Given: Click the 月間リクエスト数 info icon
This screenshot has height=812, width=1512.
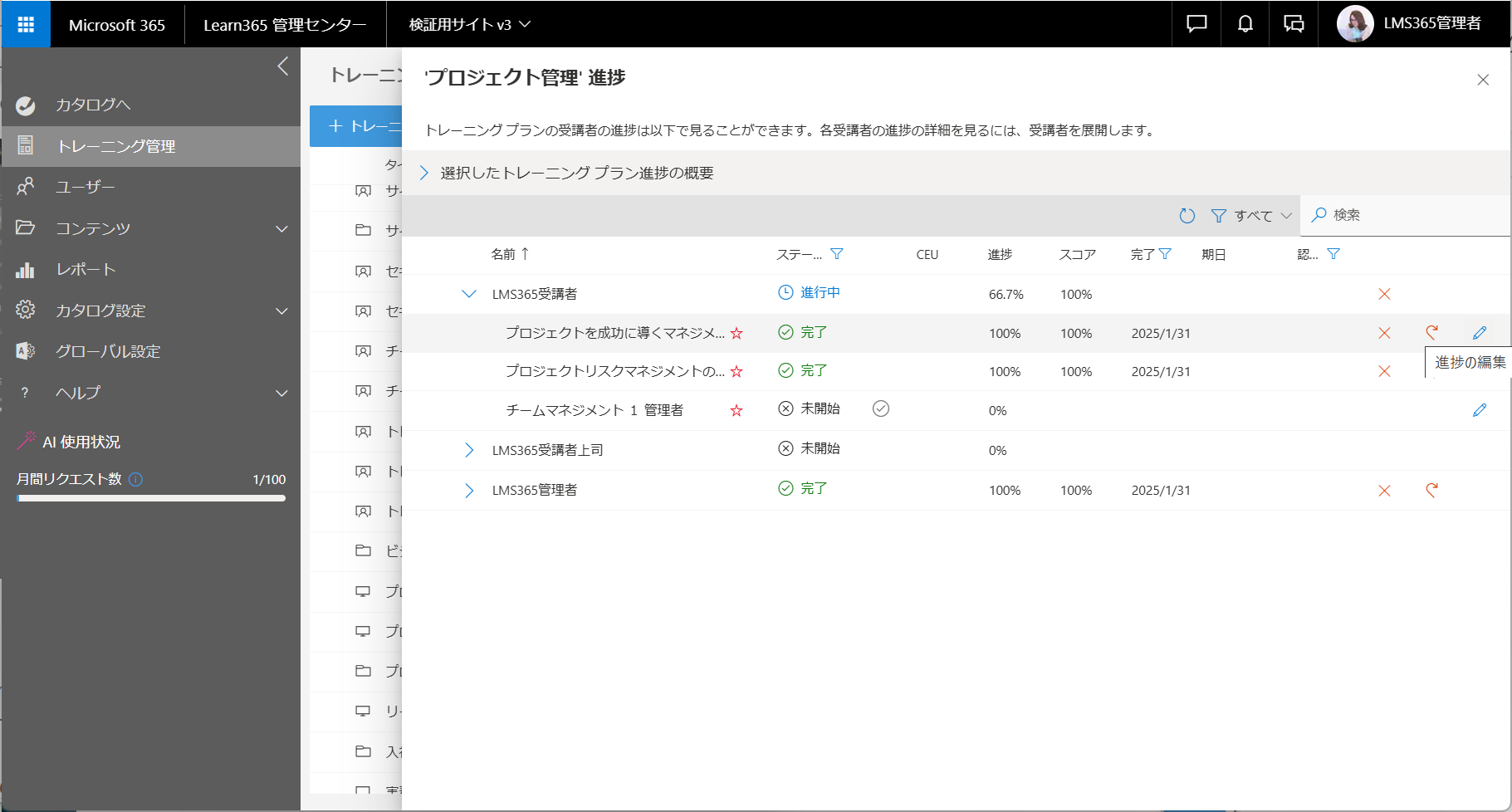Looking at the screenshot, I should (x=136, y=479).
